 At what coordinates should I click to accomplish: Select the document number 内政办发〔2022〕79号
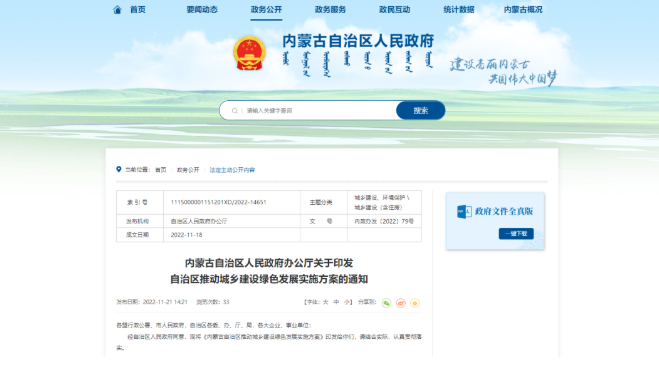pos(384,221)
